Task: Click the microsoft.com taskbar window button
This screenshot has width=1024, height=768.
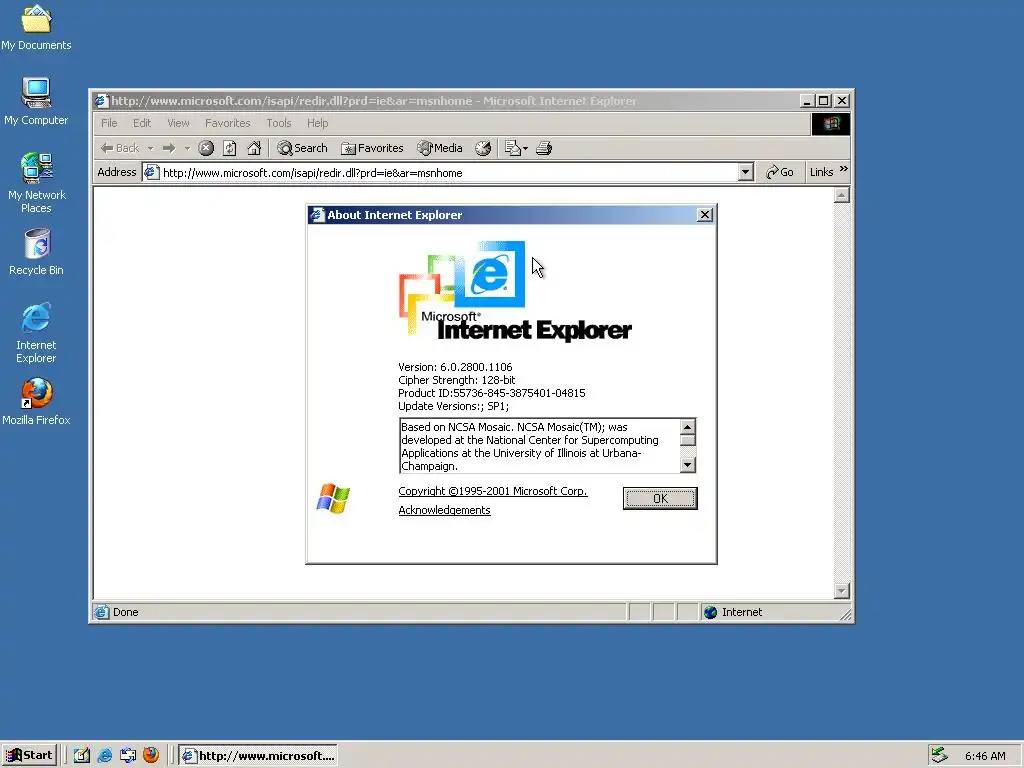Action: pos(258,756)
